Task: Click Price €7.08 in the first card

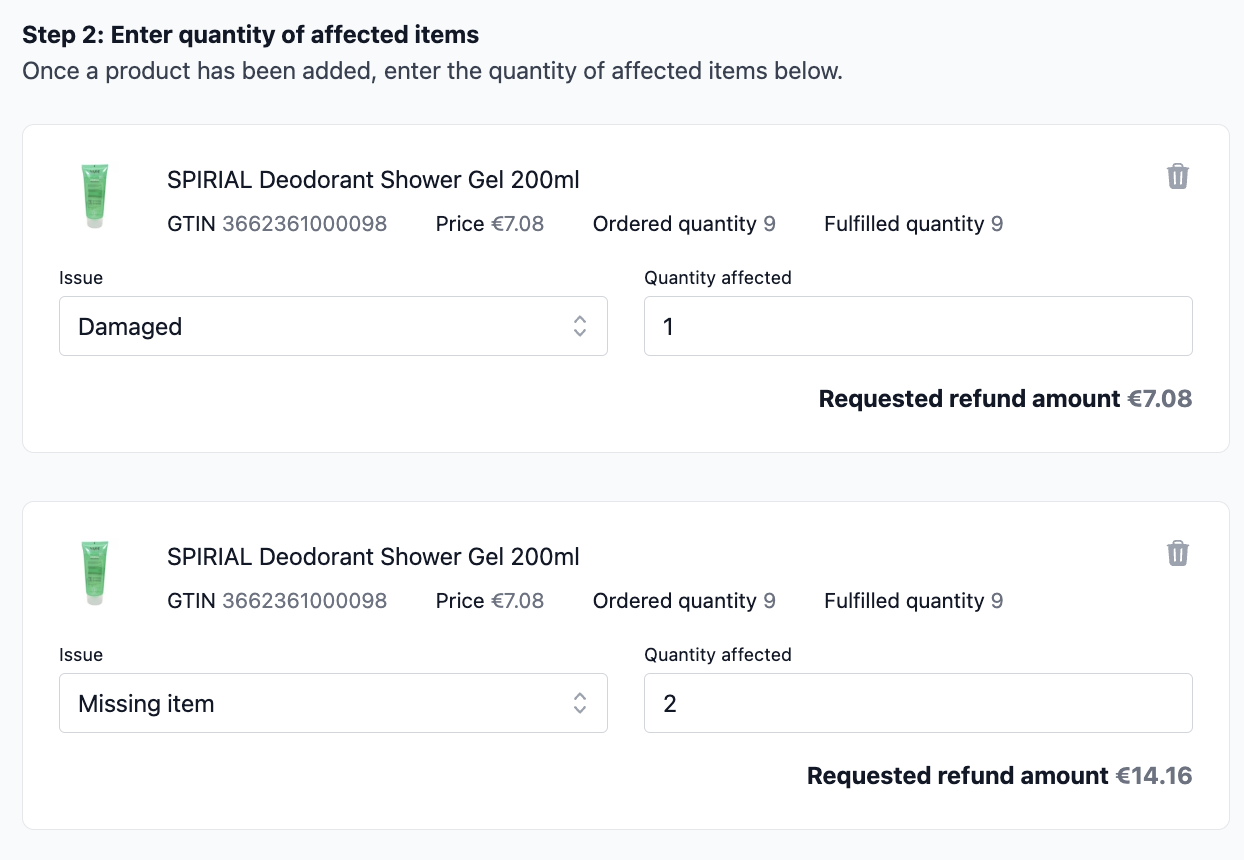Action: click(x=490, y=224)
